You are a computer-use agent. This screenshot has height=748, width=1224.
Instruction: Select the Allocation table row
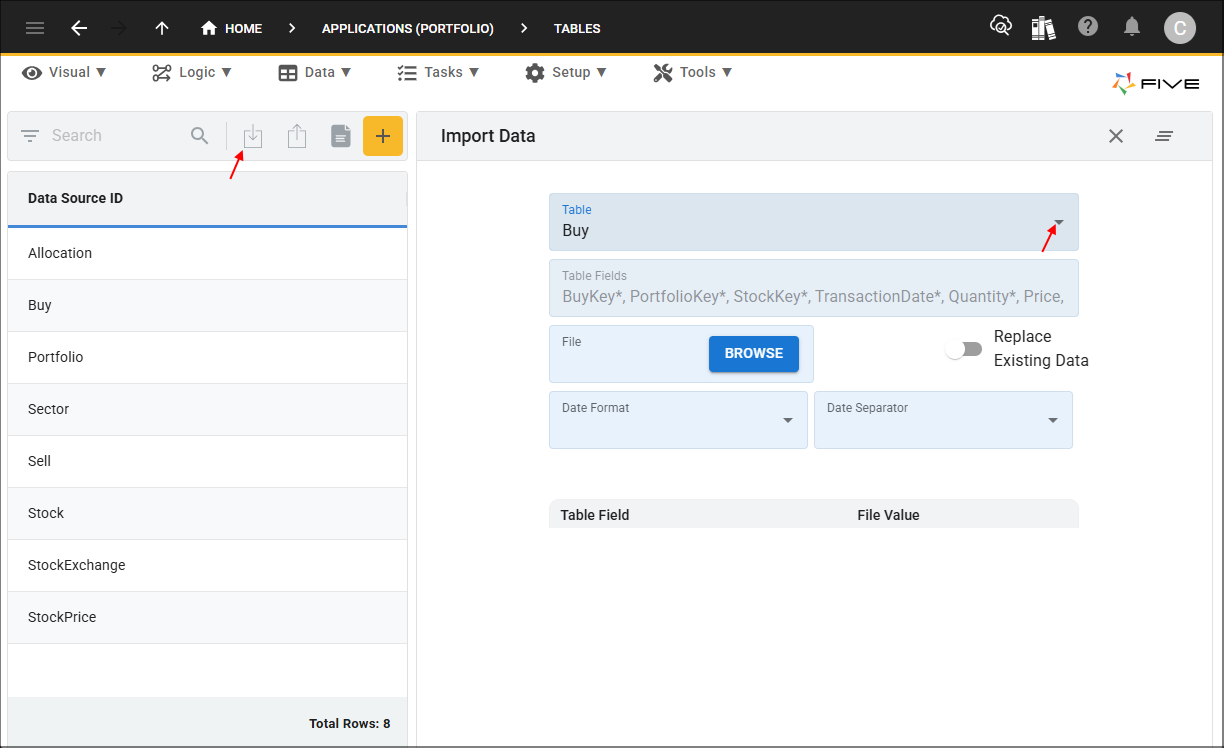(207, 254)
